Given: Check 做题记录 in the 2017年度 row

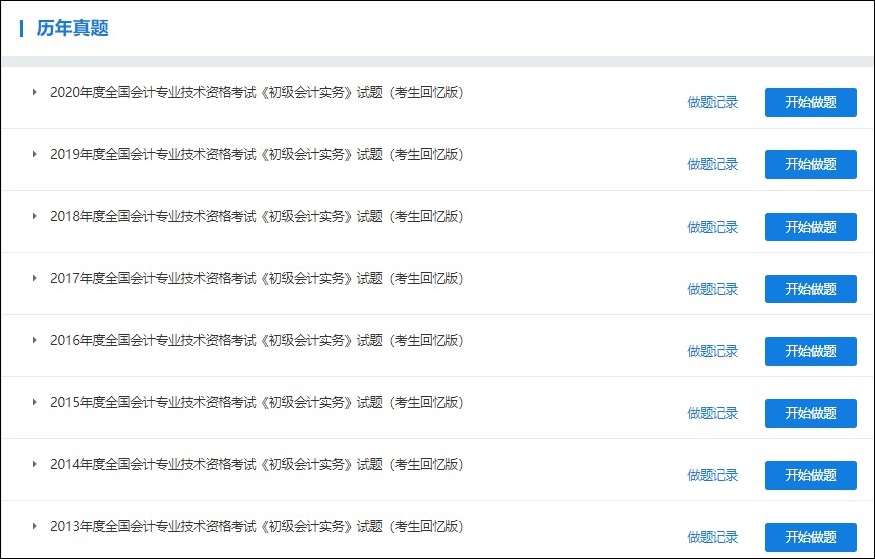Looking at the screenshot, I should [x=713, y=289].
